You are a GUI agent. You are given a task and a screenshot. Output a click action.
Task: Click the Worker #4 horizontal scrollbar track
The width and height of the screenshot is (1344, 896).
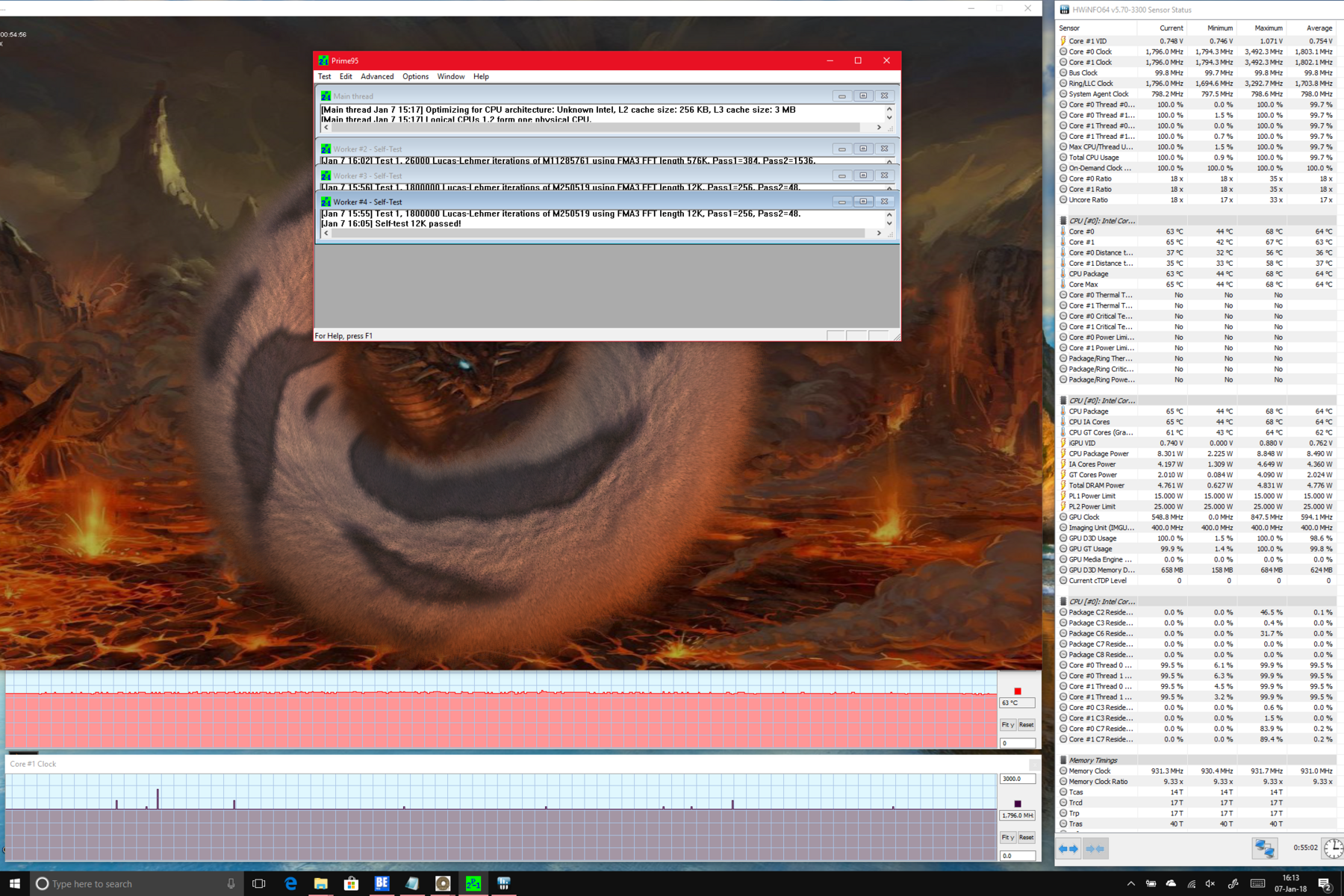point(602,233)
